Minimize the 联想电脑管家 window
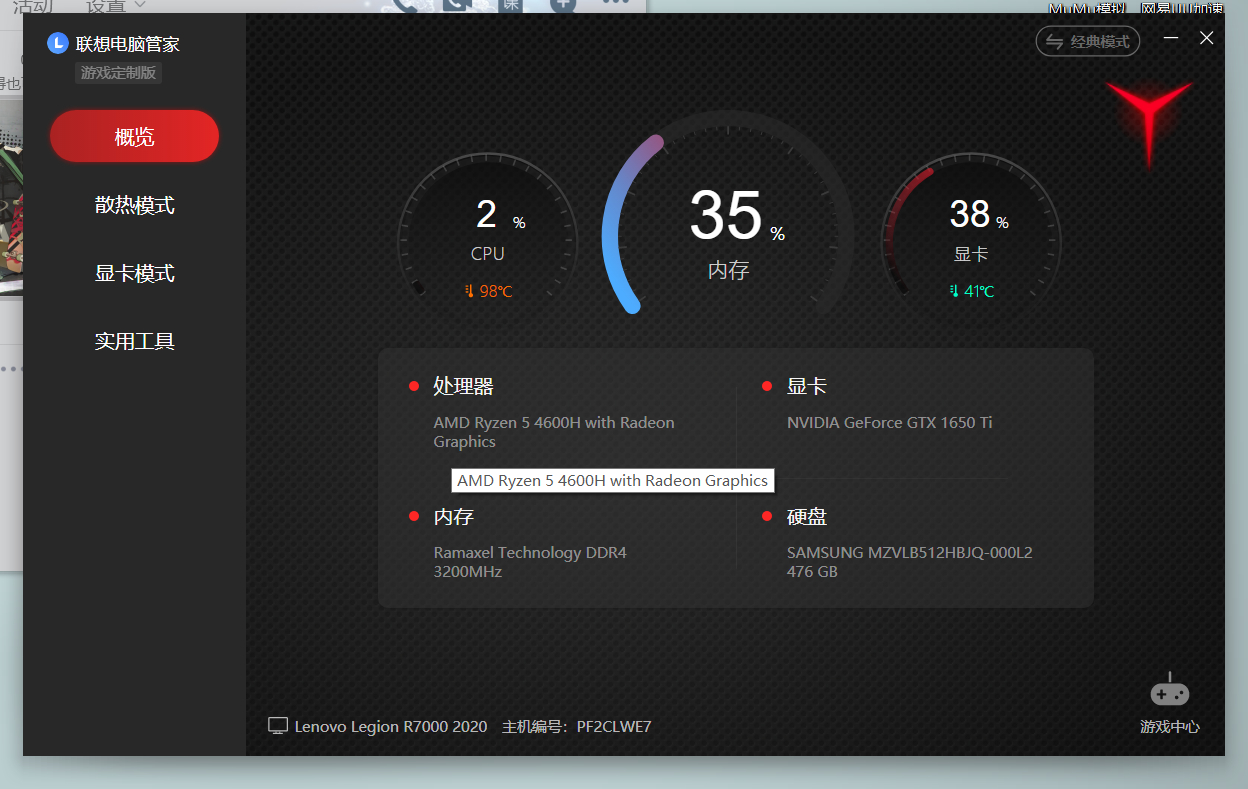Image resolution: width=1248 pixels, height=789 pixels. (x=1171, y=38)
